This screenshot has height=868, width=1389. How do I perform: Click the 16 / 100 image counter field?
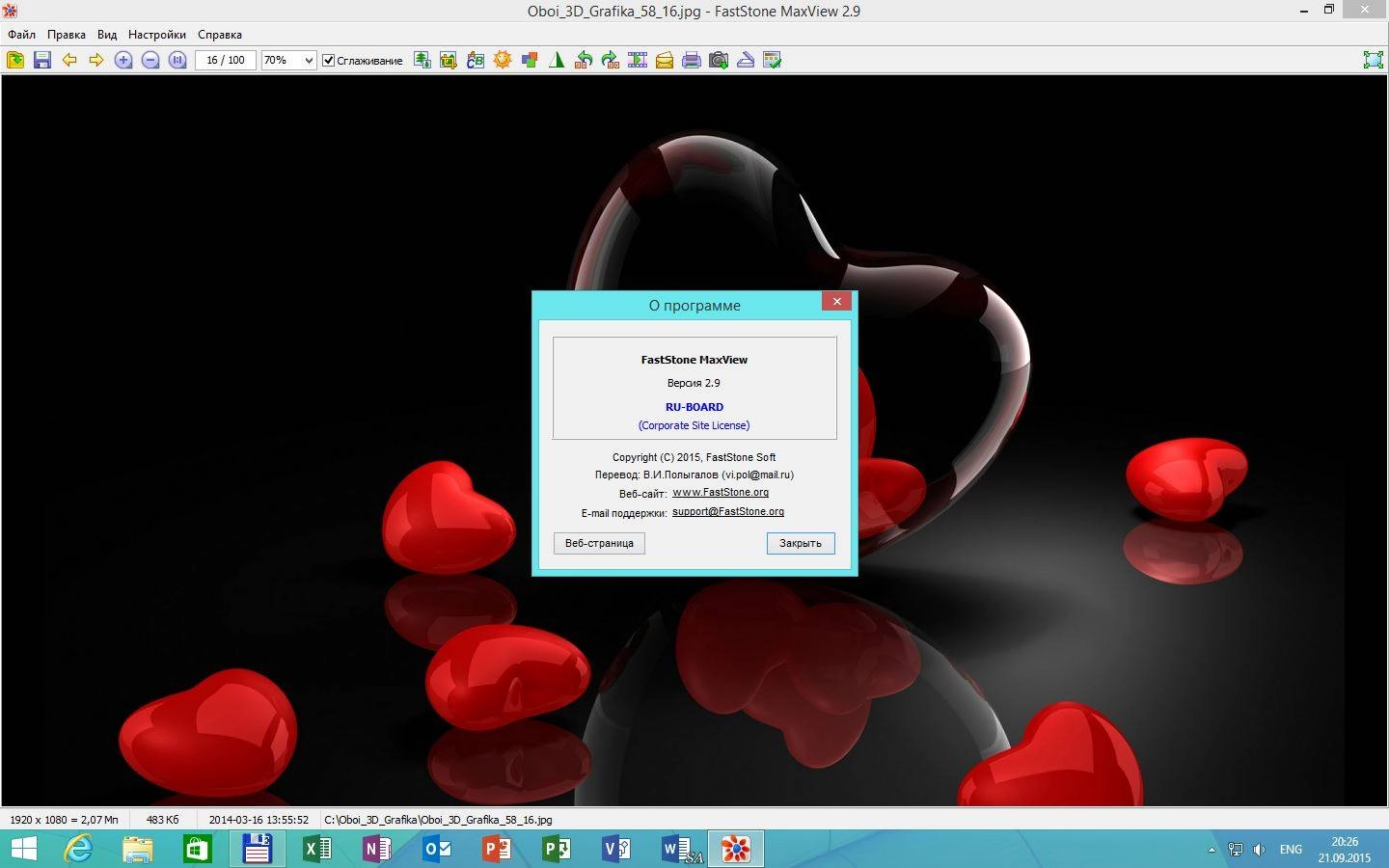click(x=226, y=60)
